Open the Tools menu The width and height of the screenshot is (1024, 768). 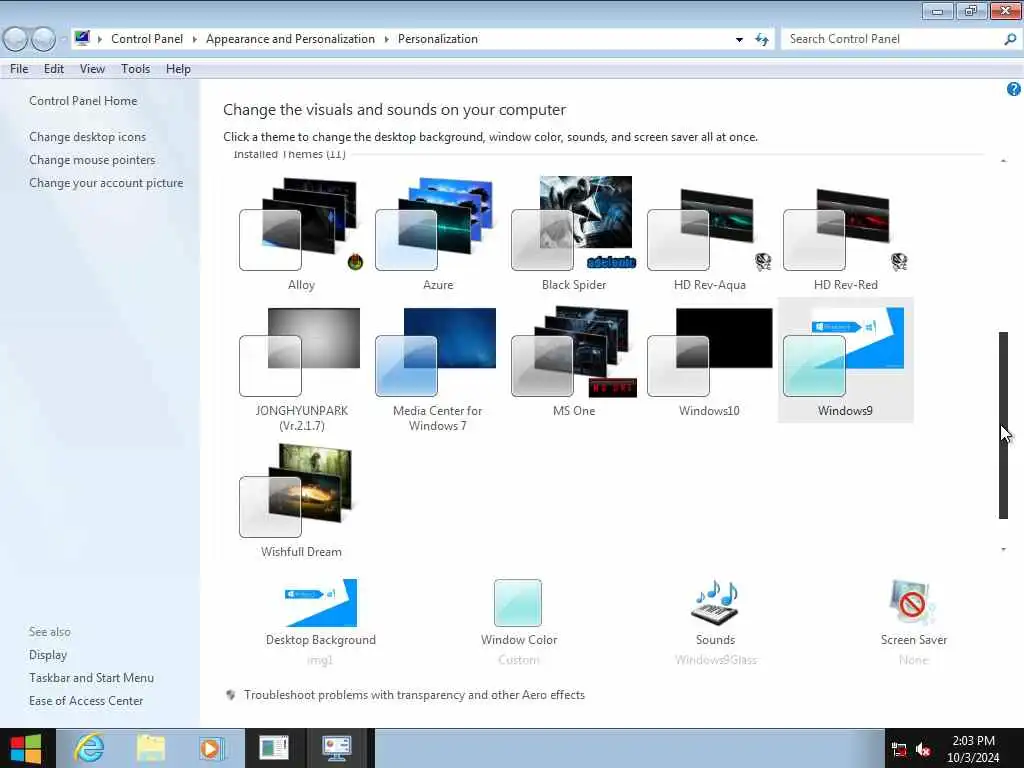[x=135, y=69]
